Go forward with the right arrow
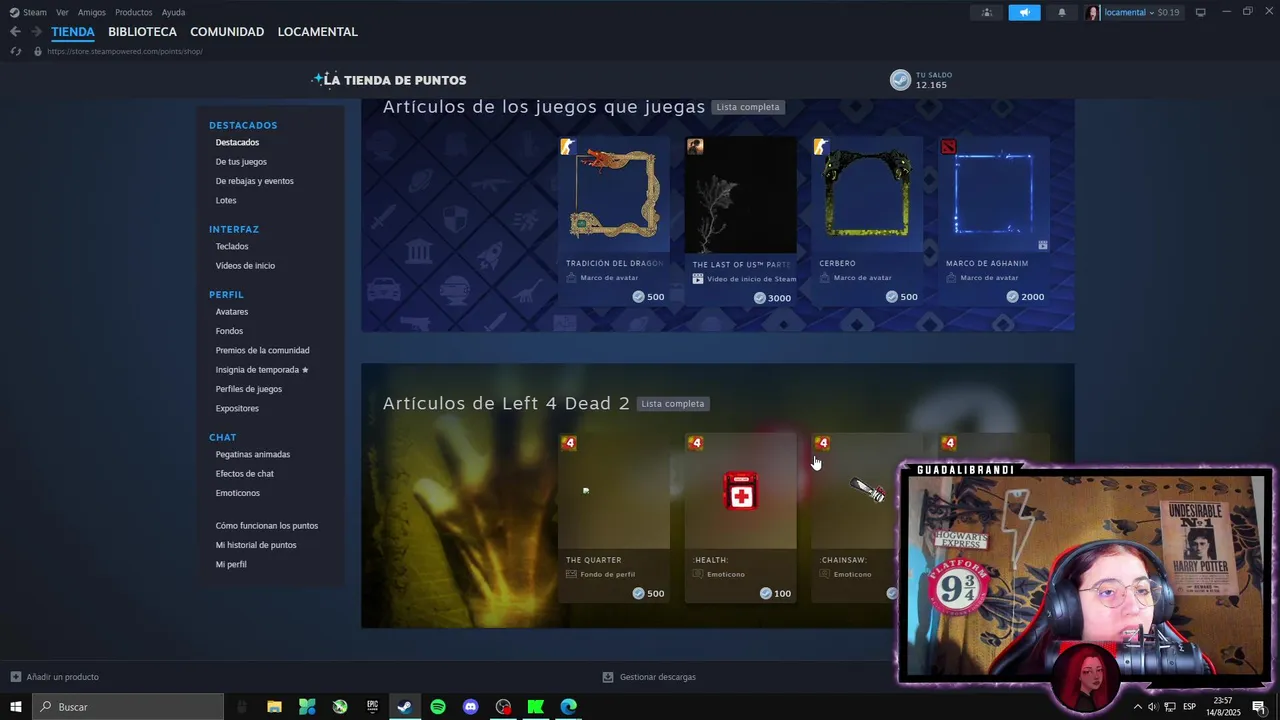Image resolution: width=1280 pixels, height=720 pixels. coord(37,32)
